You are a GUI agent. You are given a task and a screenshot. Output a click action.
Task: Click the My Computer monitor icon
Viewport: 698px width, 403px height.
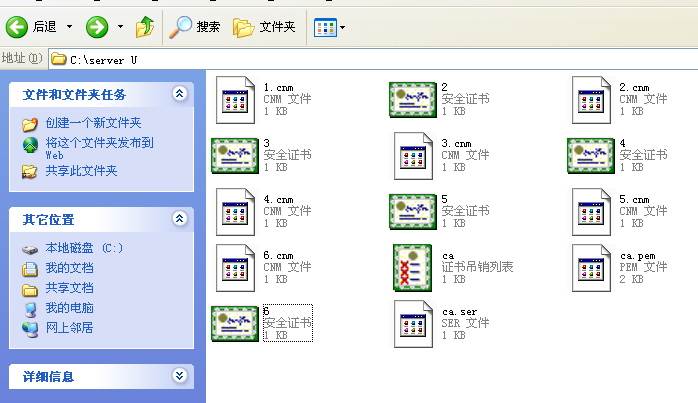pyautogui.click(x=30, y=309)
